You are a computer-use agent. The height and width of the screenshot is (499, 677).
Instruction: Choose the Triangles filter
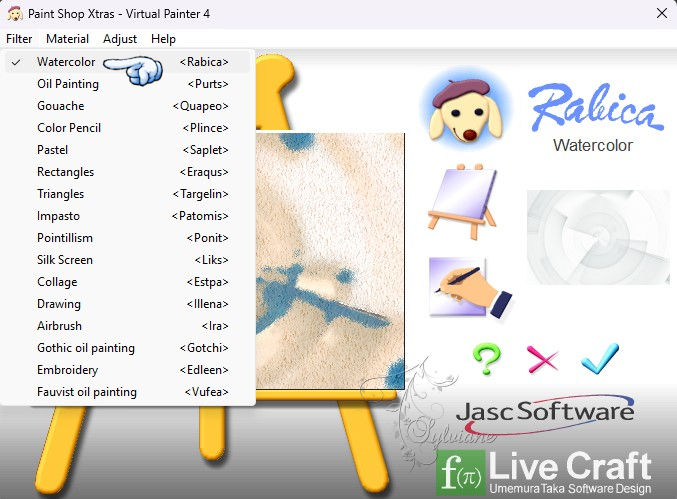click(128, 194)
